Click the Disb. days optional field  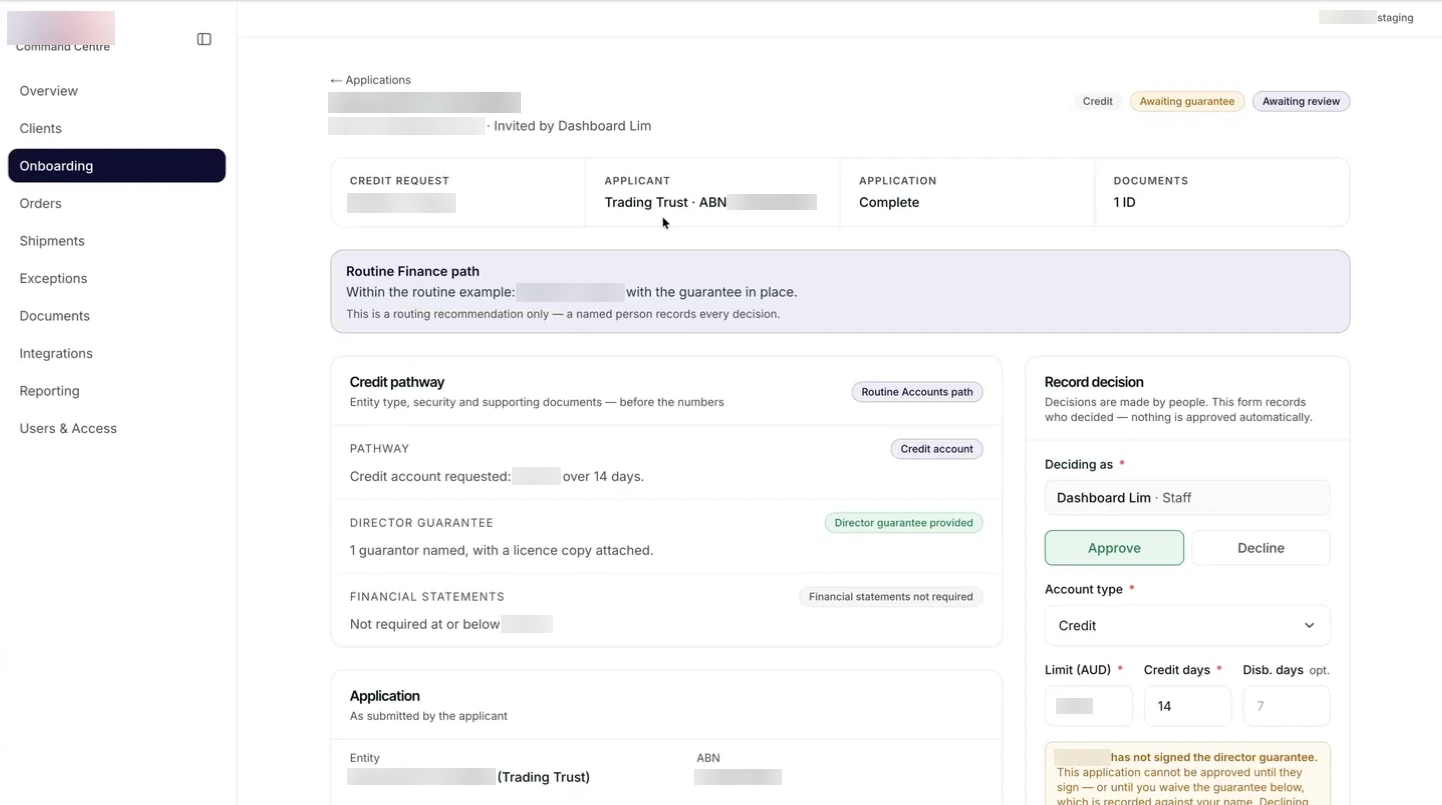coord(1286,706)
